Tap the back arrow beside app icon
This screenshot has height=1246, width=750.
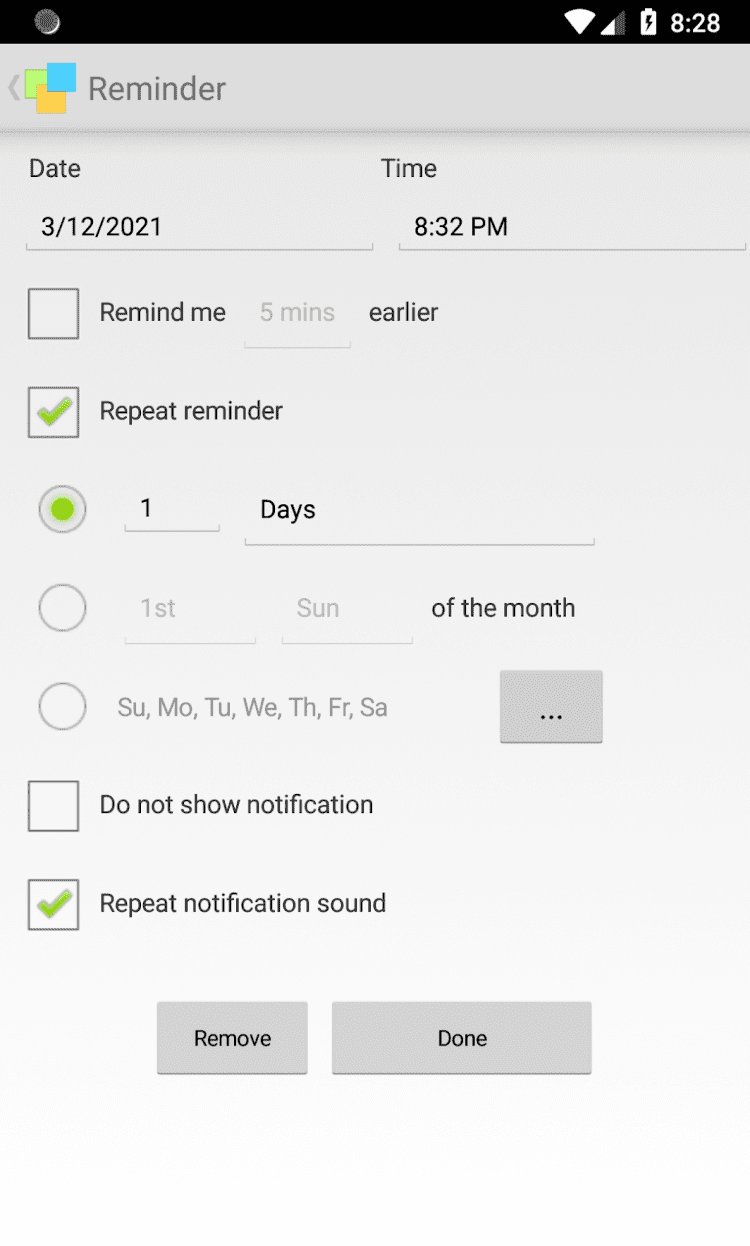[13, 88]
